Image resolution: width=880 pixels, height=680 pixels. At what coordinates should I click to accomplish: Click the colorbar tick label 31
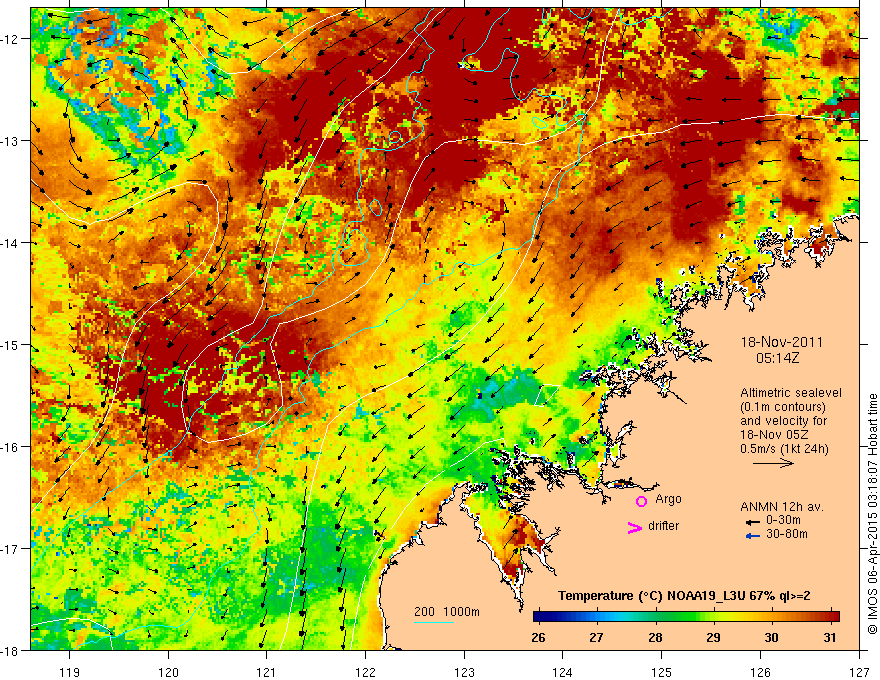coord(830,637)
